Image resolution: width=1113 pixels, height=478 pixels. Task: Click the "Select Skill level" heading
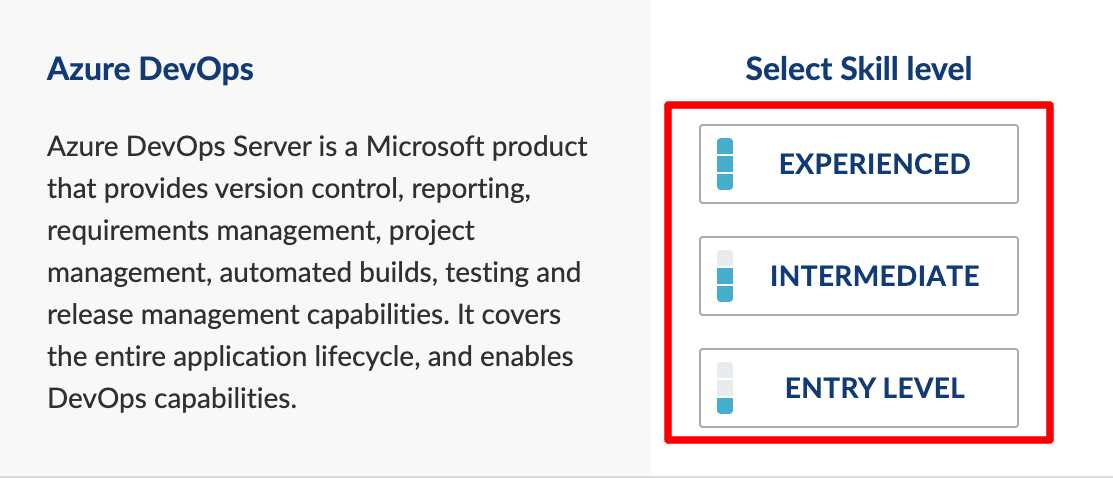pyautogui.click(x=858, y=70)
